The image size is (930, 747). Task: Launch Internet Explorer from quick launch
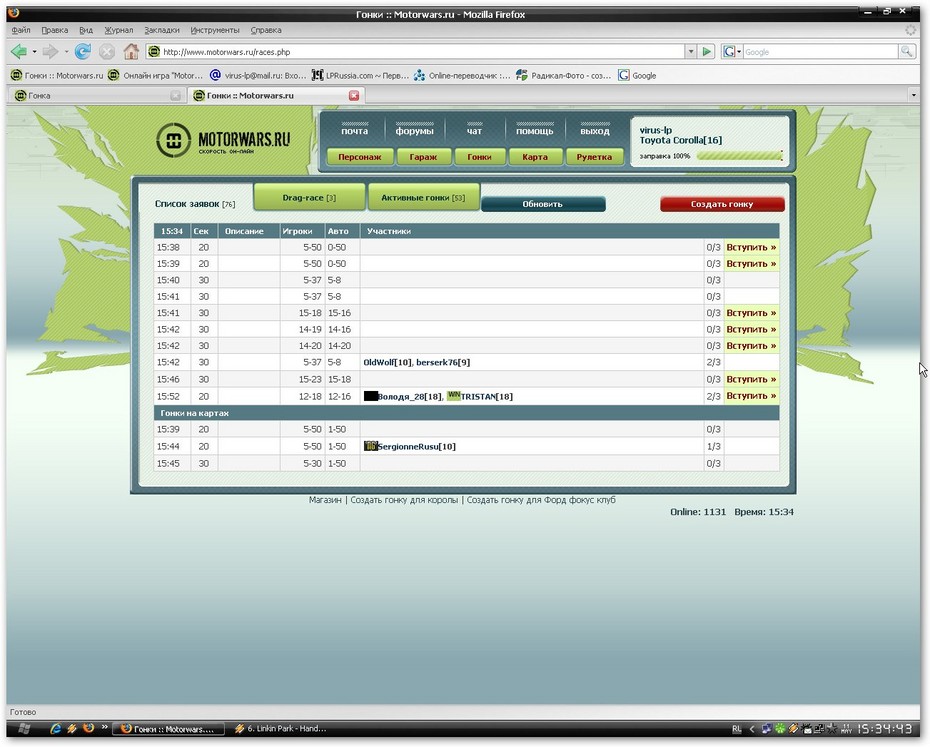(56, 729)
